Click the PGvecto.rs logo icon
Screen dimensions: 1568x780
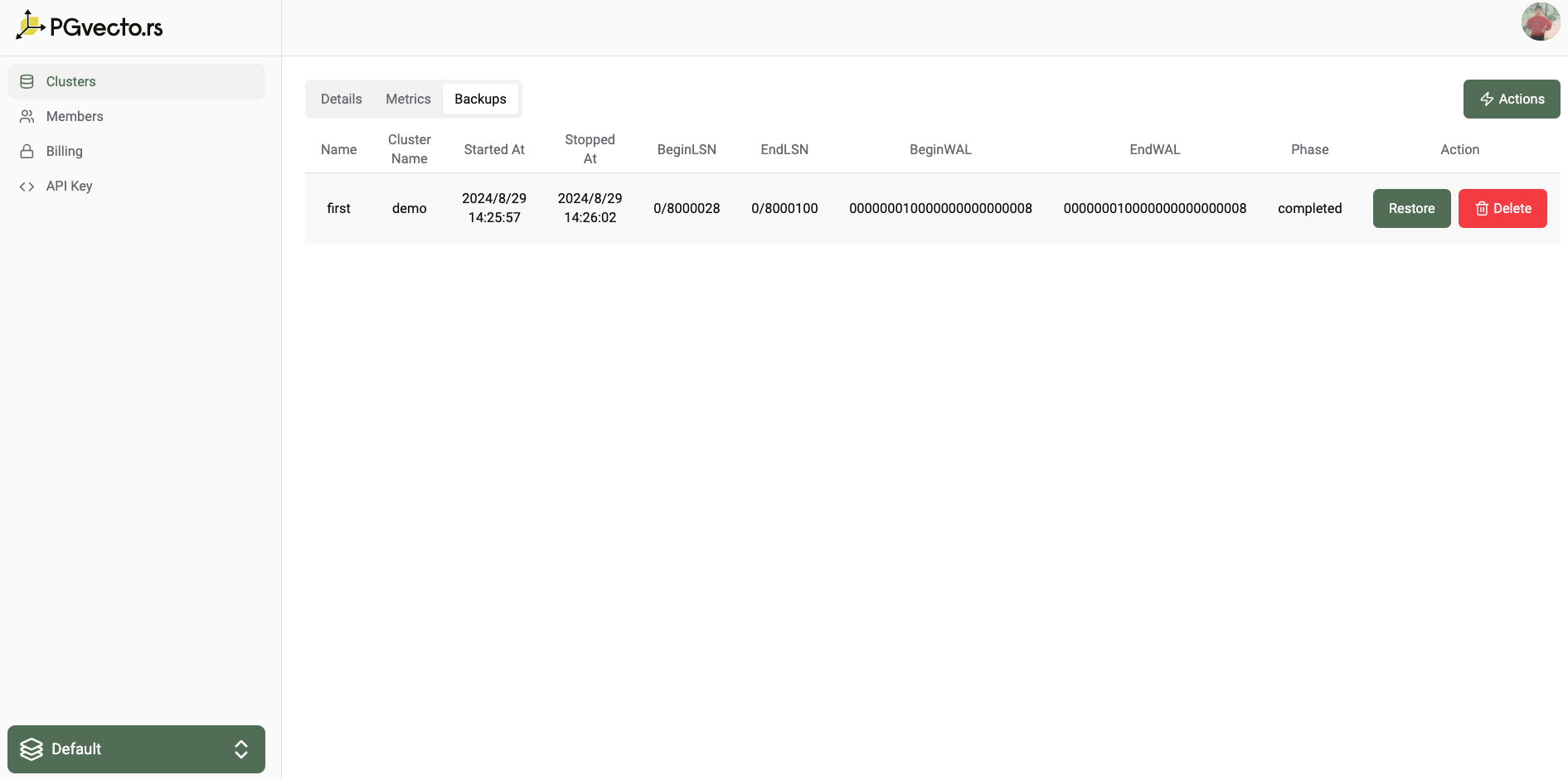30,26
